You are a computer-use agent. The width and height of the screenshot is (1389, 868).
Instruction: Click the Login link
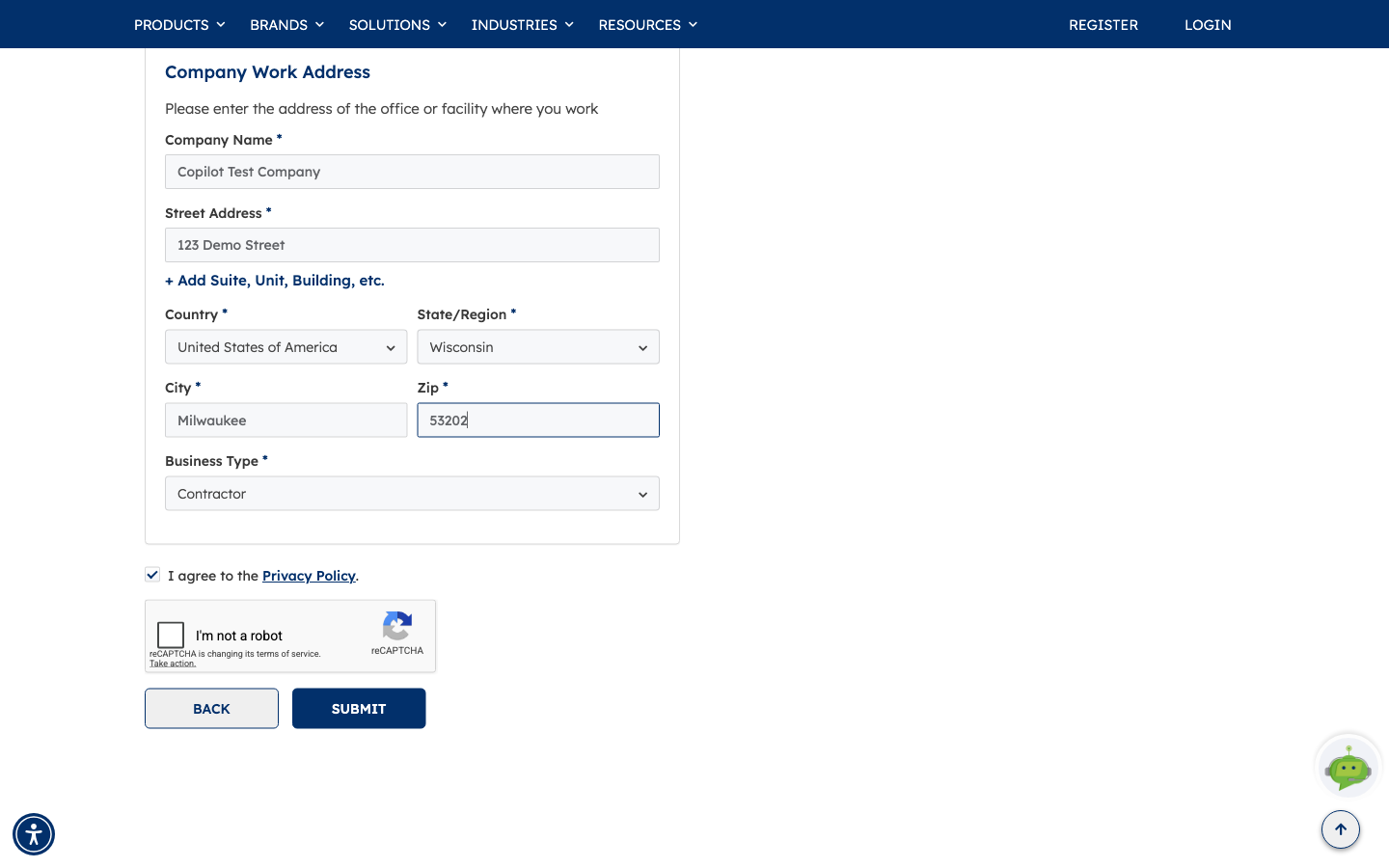point(1208,25)
